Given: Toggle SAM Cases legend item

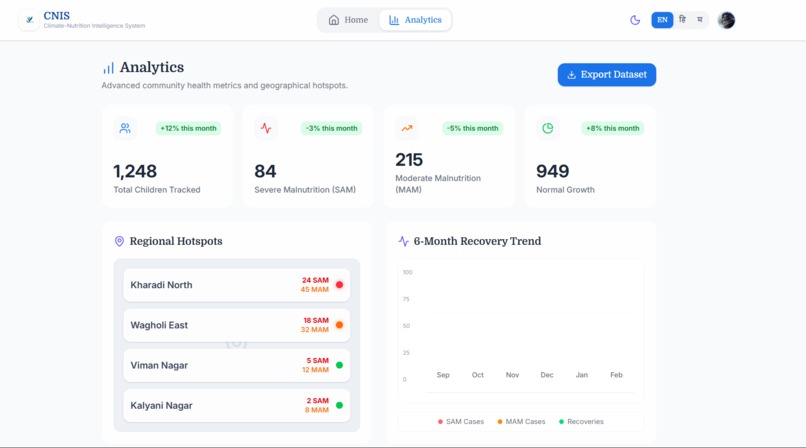Looking at the screenshot, I should point(461,422).
